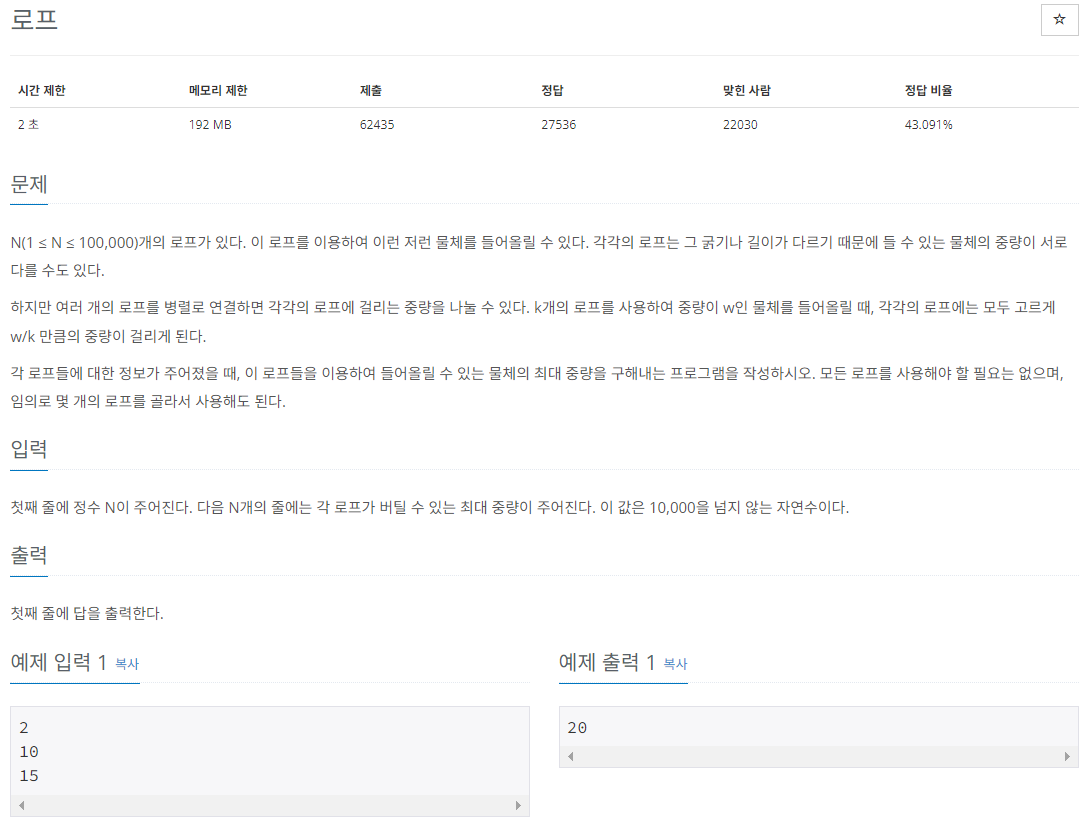Click the 43.091% accuracy value
This screenshot has height=826, width=1083.
coord(928,124)
